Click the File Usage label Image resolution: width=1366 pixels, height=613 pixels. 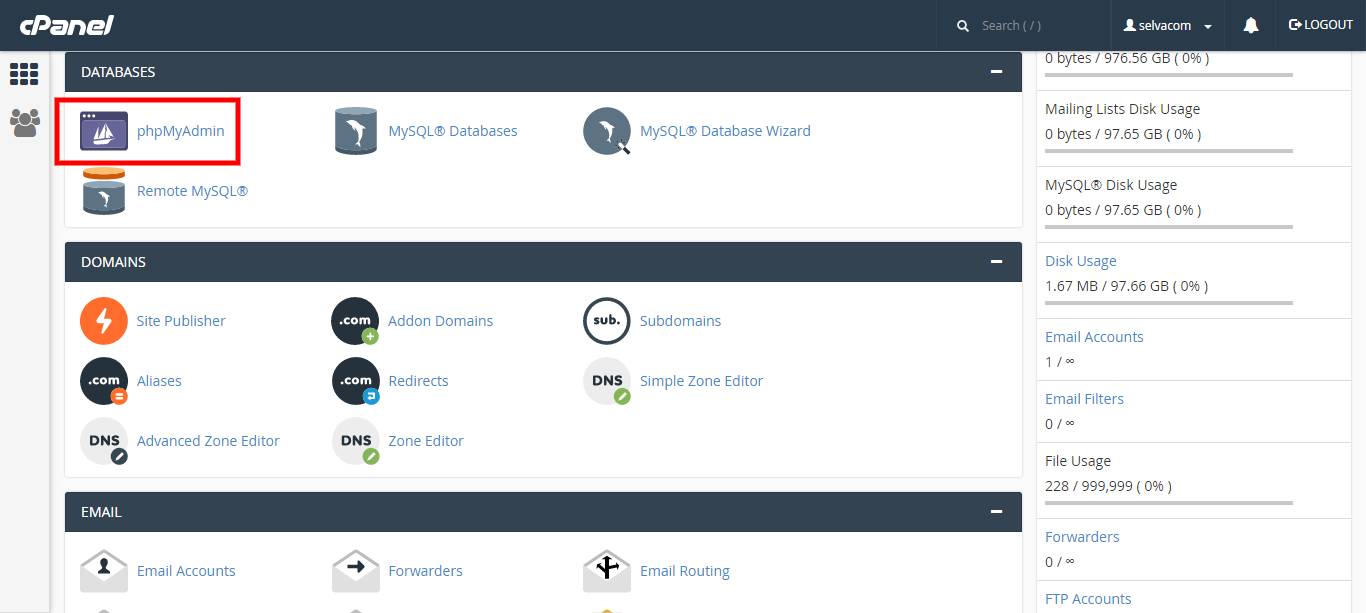pos(1078,461)
